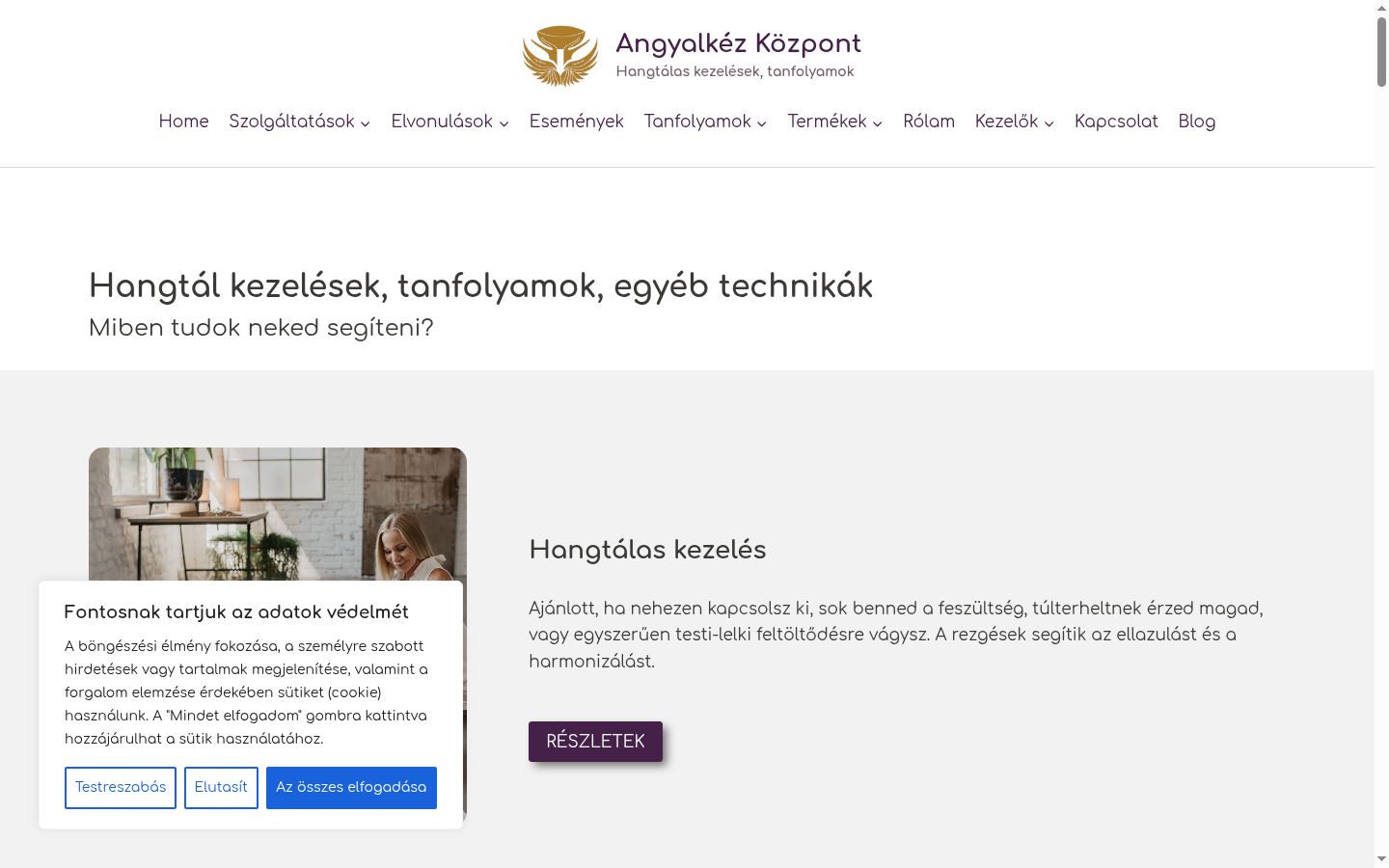
Task: Click the vertical scrollbar thumb
Action: (1381, 53)
